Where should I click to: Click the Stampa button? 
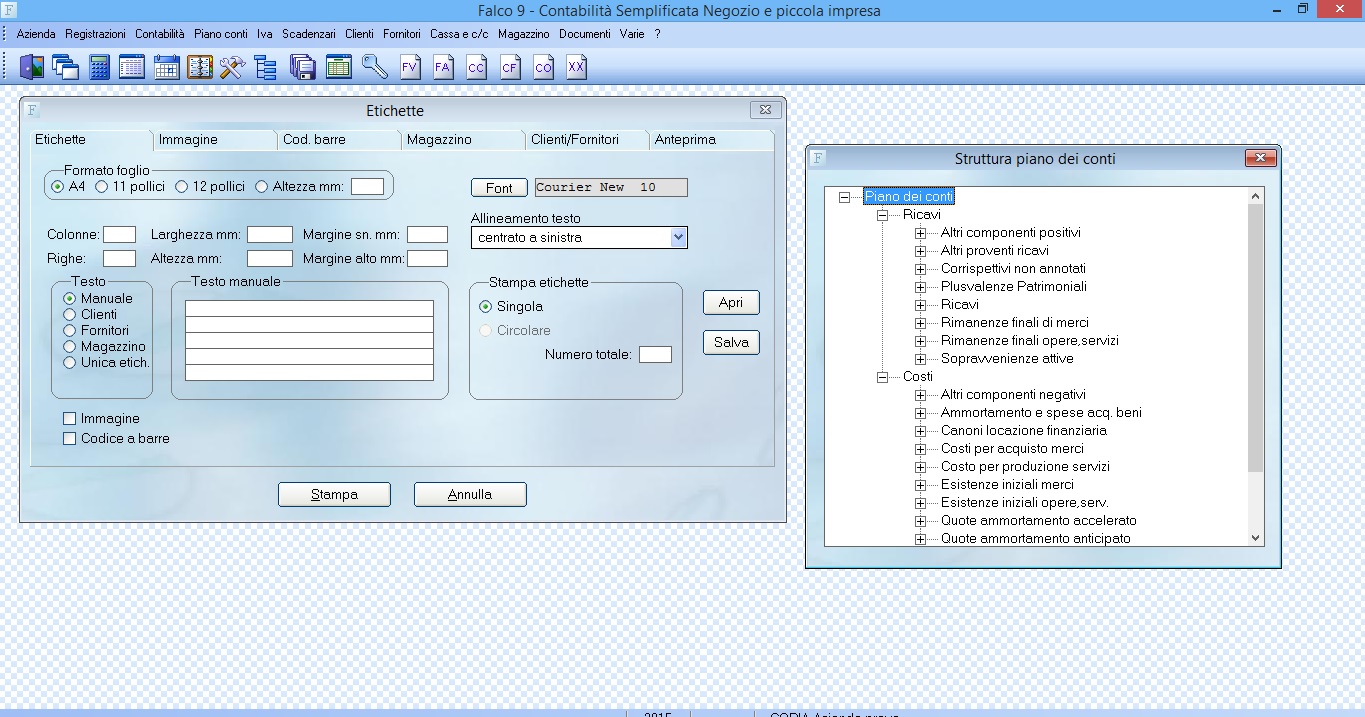pos(334,494)
